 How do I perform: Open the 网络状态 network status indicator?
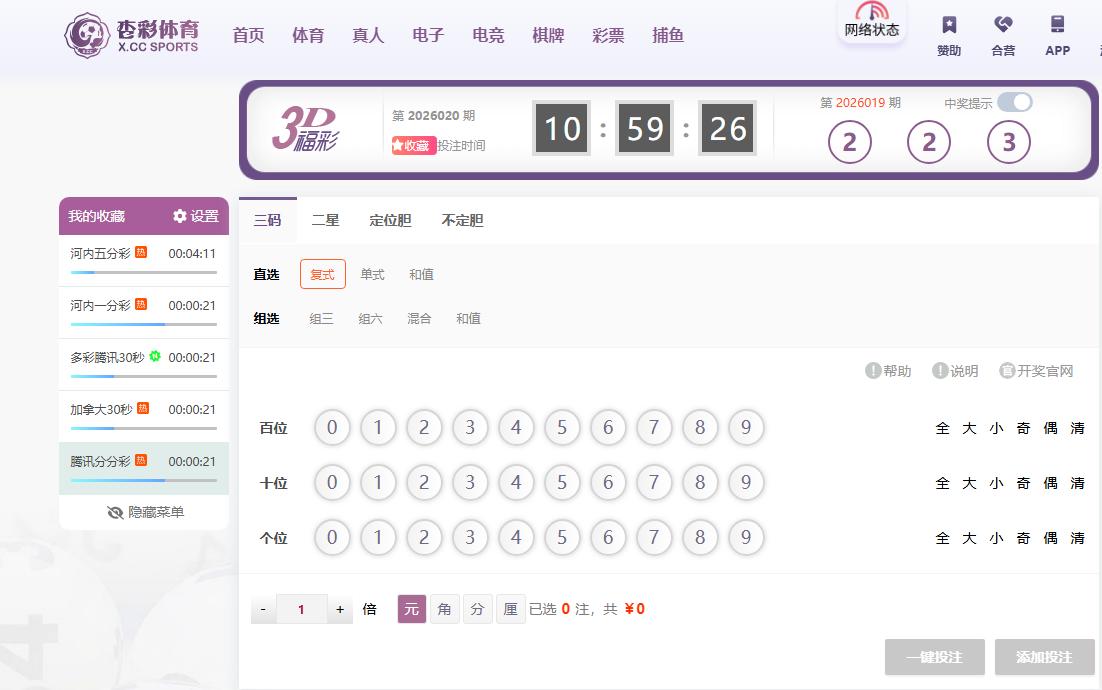871,21
